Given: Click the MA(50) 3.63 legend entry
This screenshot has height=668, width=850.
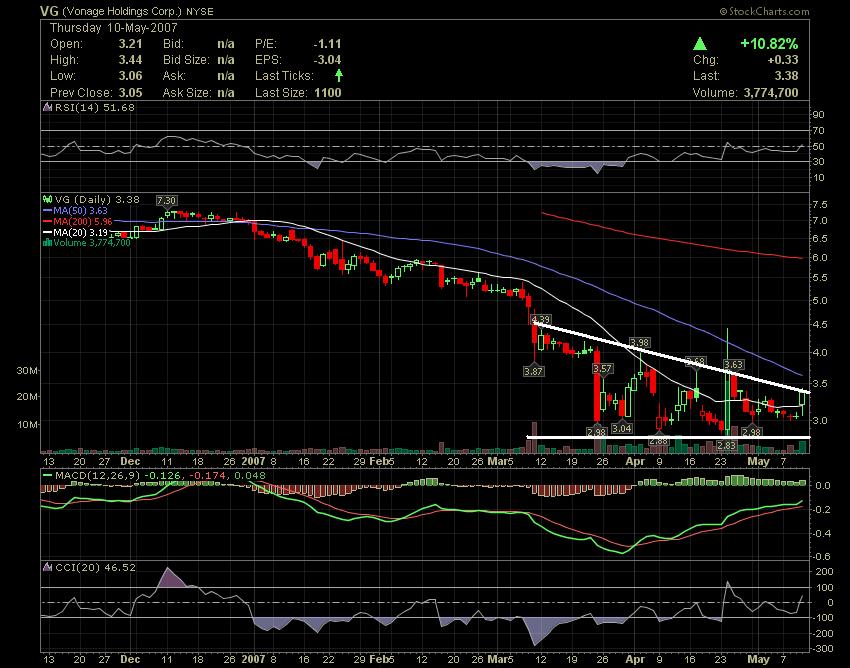Looking at the screenshot, I should 80,211.
